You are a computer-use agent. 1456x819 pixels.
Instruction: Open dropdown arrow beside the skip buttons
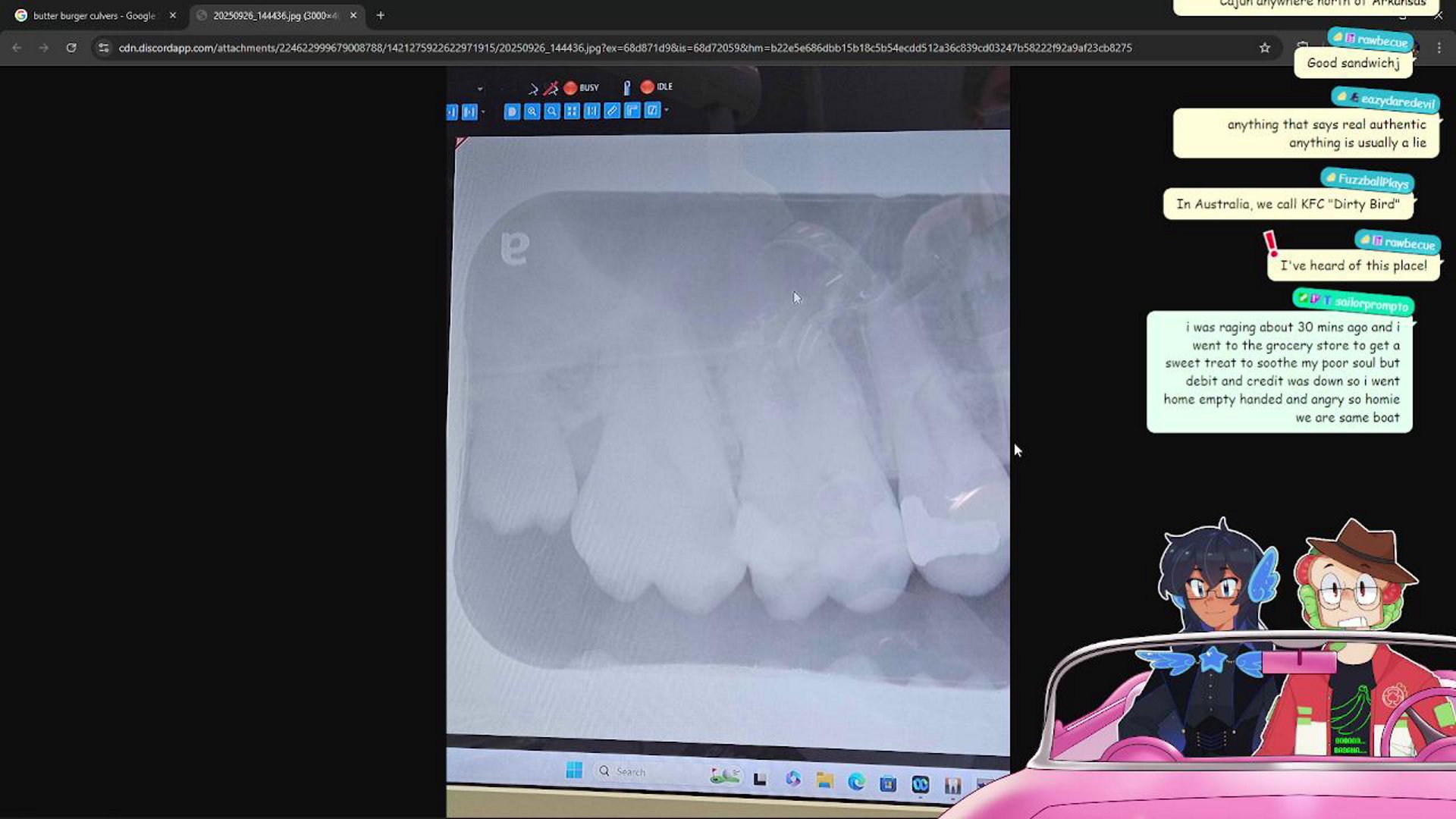pyautogui.click(x=483, y=112)
